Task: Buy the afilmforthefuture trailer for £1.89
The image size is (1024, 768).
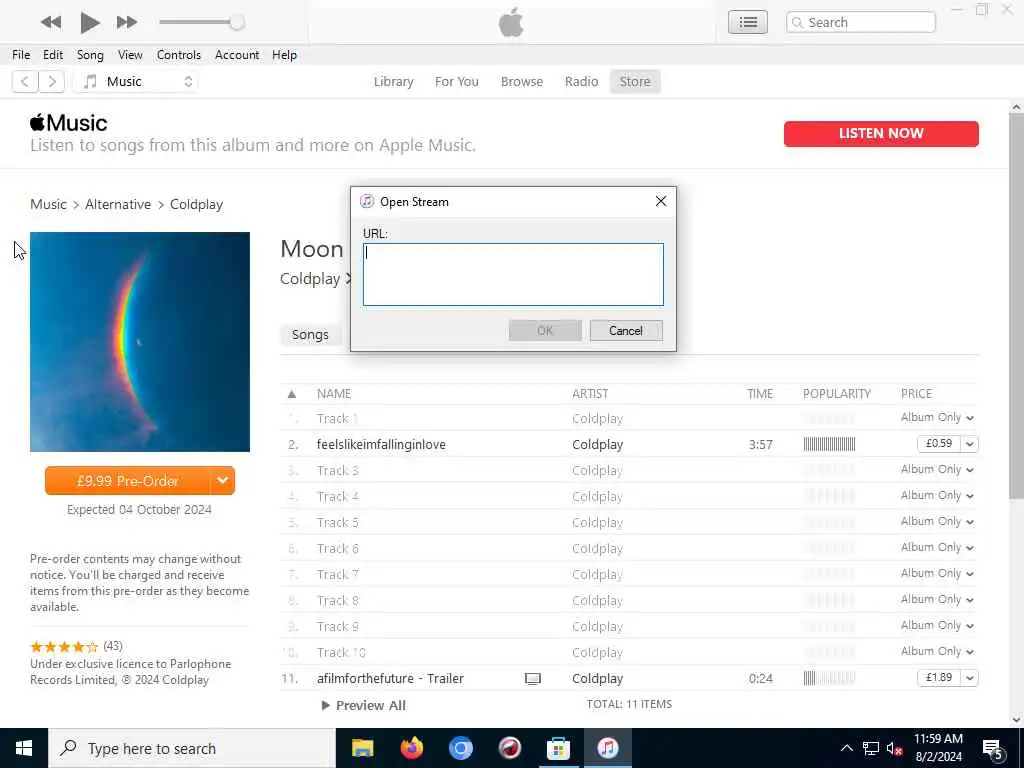Action: (938, 678)
